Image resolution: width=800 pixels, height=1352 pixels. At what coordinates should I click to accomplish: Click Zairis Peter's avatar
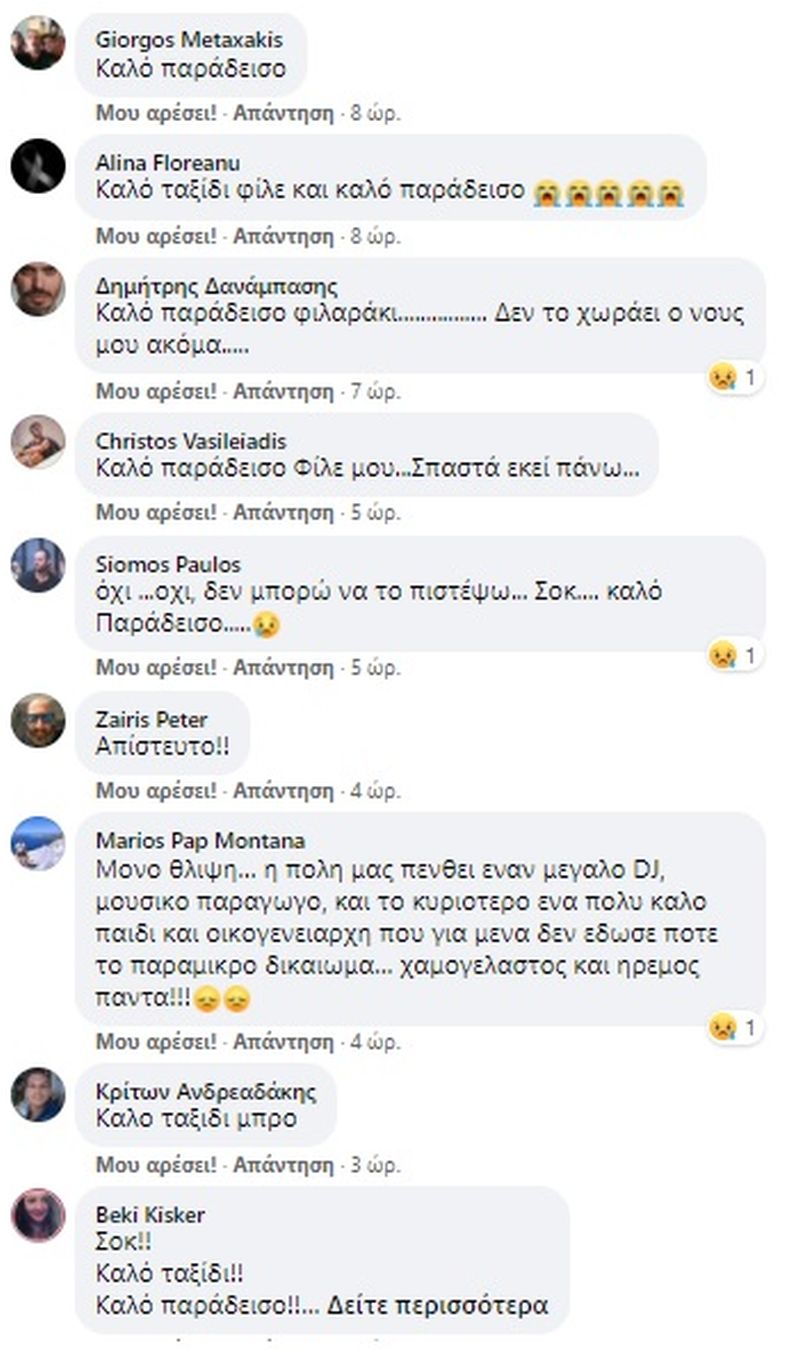click(x=38, y=720)
